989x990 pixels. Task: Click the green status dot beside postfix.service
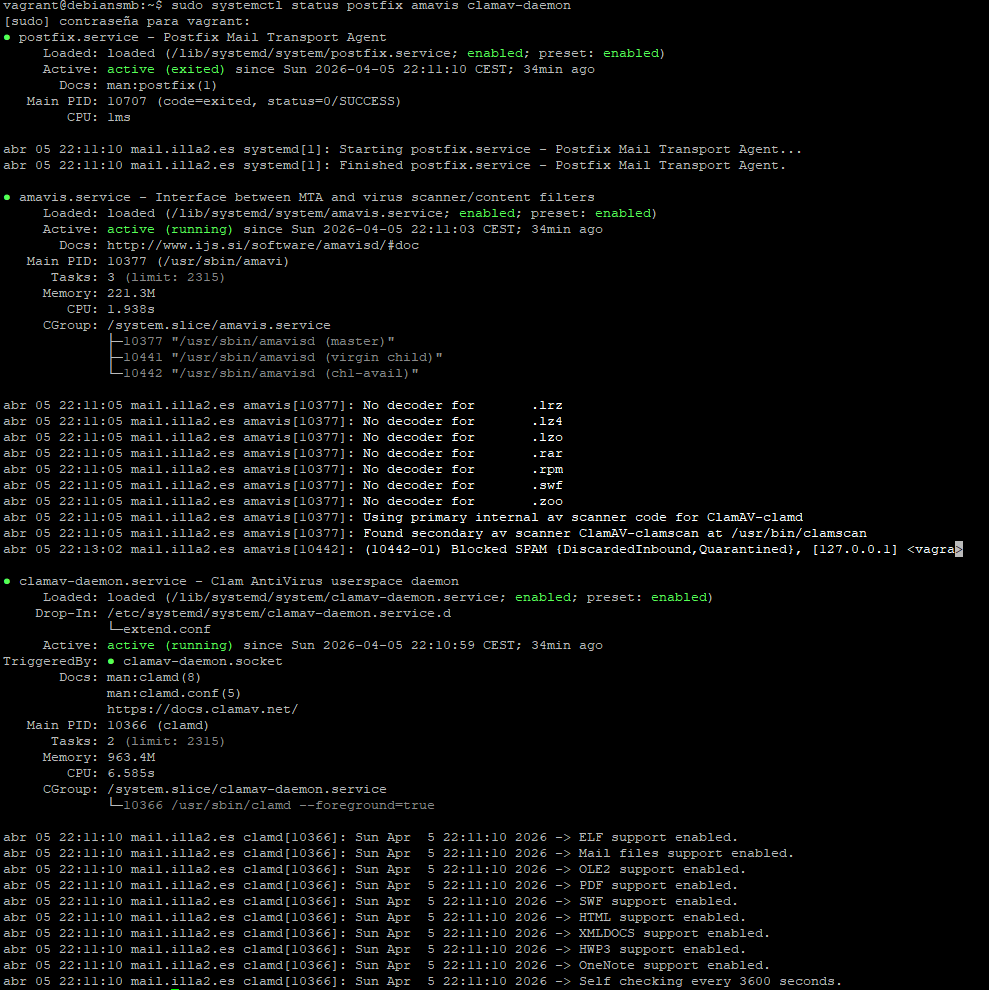tap(7, 38)
